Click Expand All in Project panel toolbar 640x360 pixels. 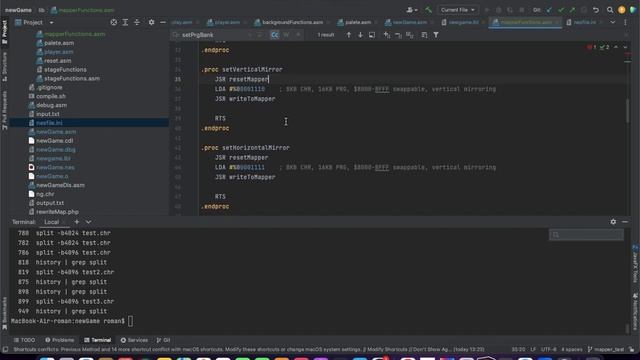tap(125, 22)
